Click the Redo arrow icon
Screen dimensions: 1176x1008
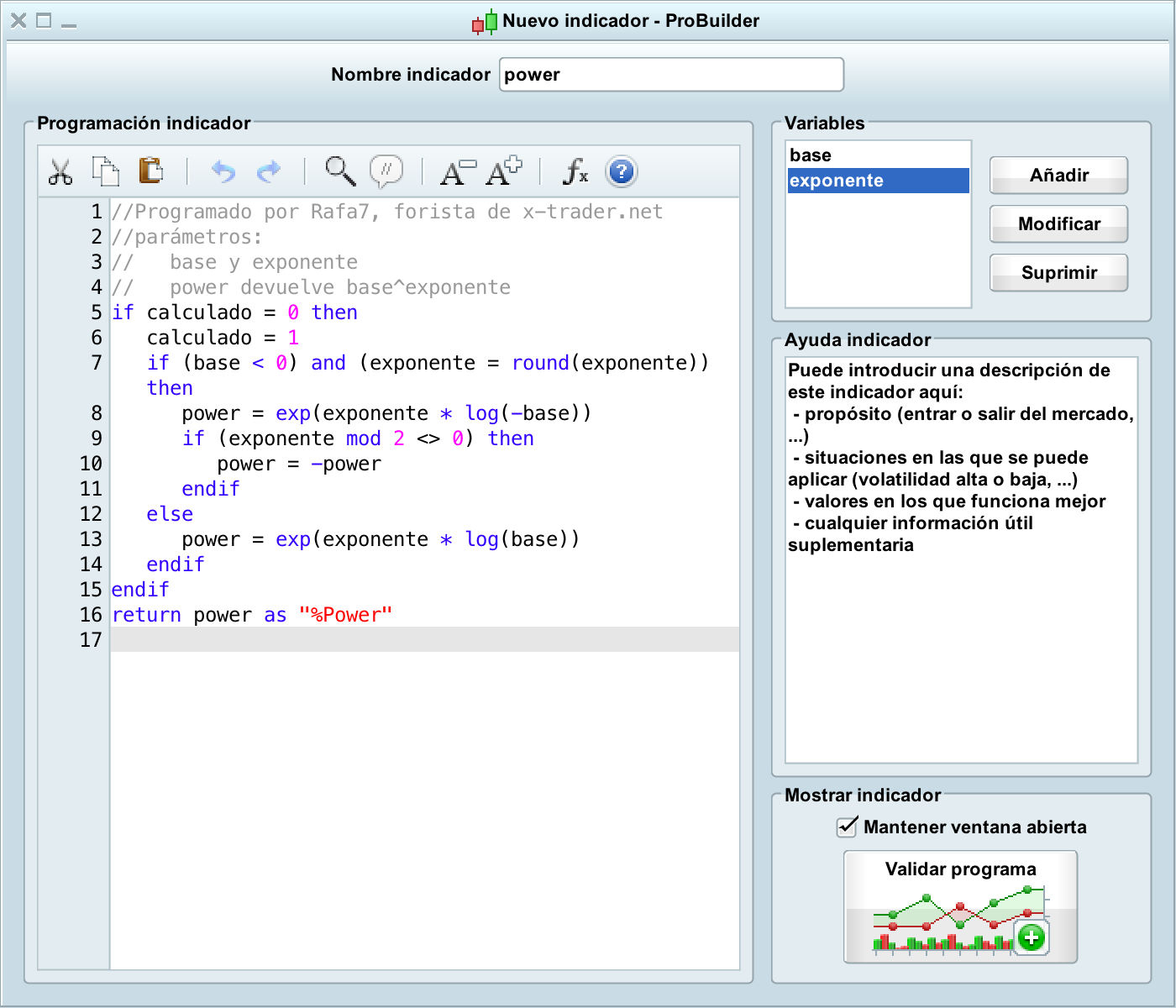click(x=268, y=171)
